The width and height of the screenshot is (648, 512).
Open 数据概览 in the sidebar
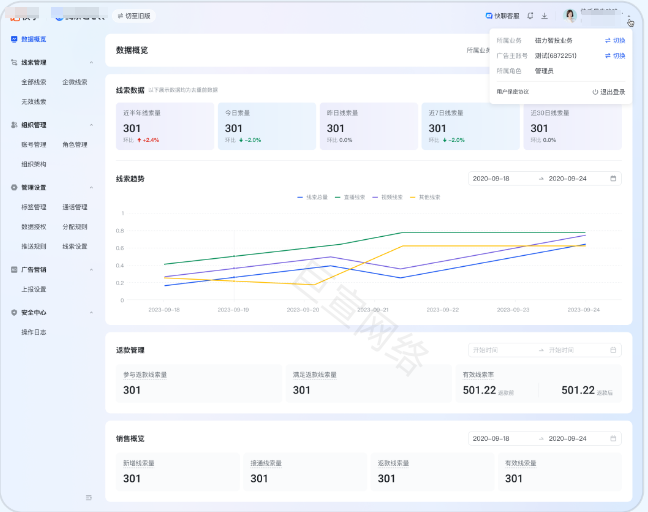click(33, 39)
